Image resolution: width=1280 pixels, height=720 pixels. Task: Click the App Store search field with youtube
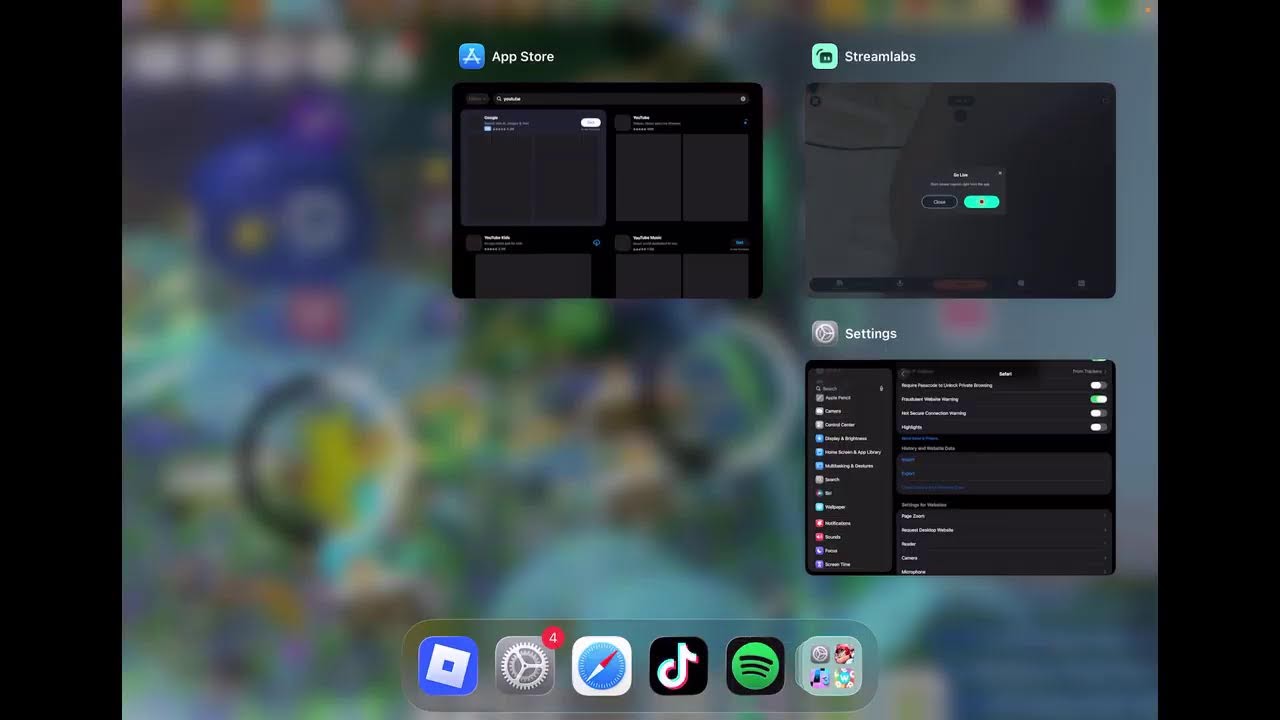click(x=621, y=99)
